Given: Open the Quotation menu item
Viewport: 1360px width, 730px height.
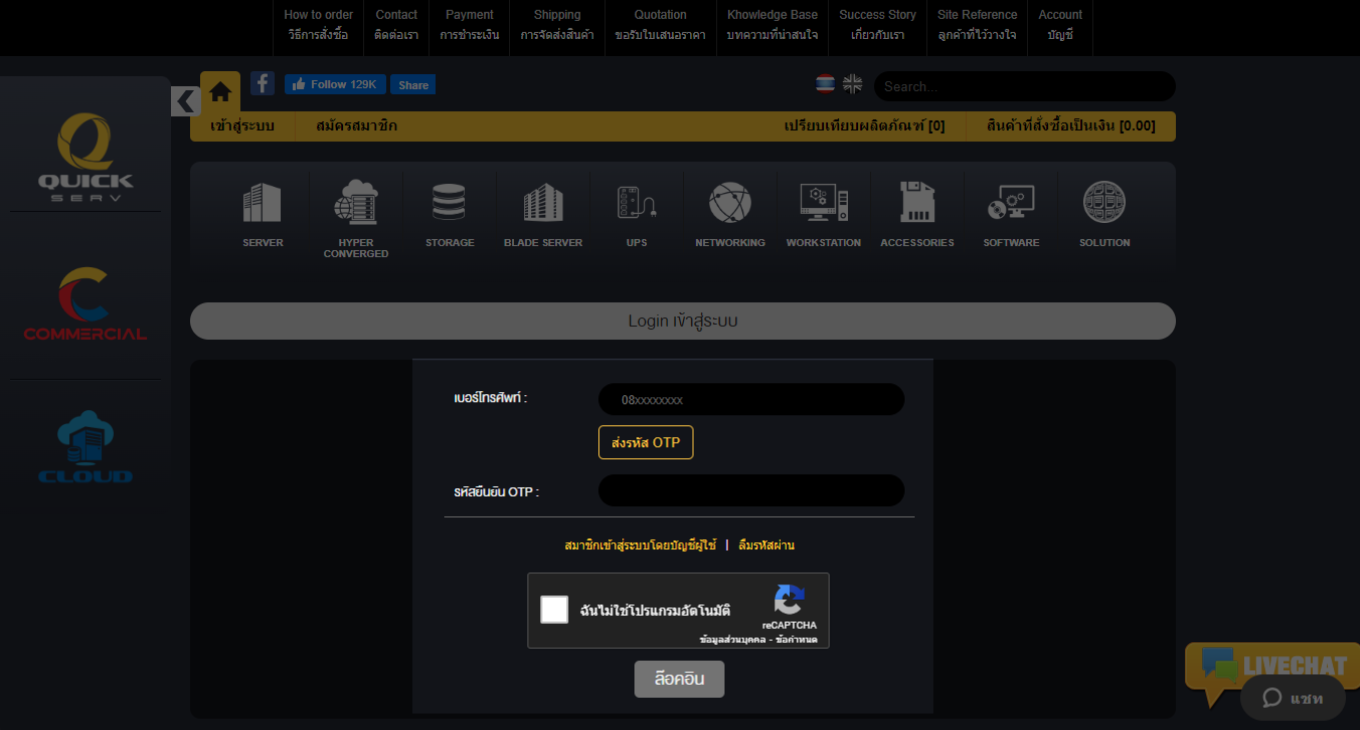Looking at the screenshot, I should click(x=660, y=25).
